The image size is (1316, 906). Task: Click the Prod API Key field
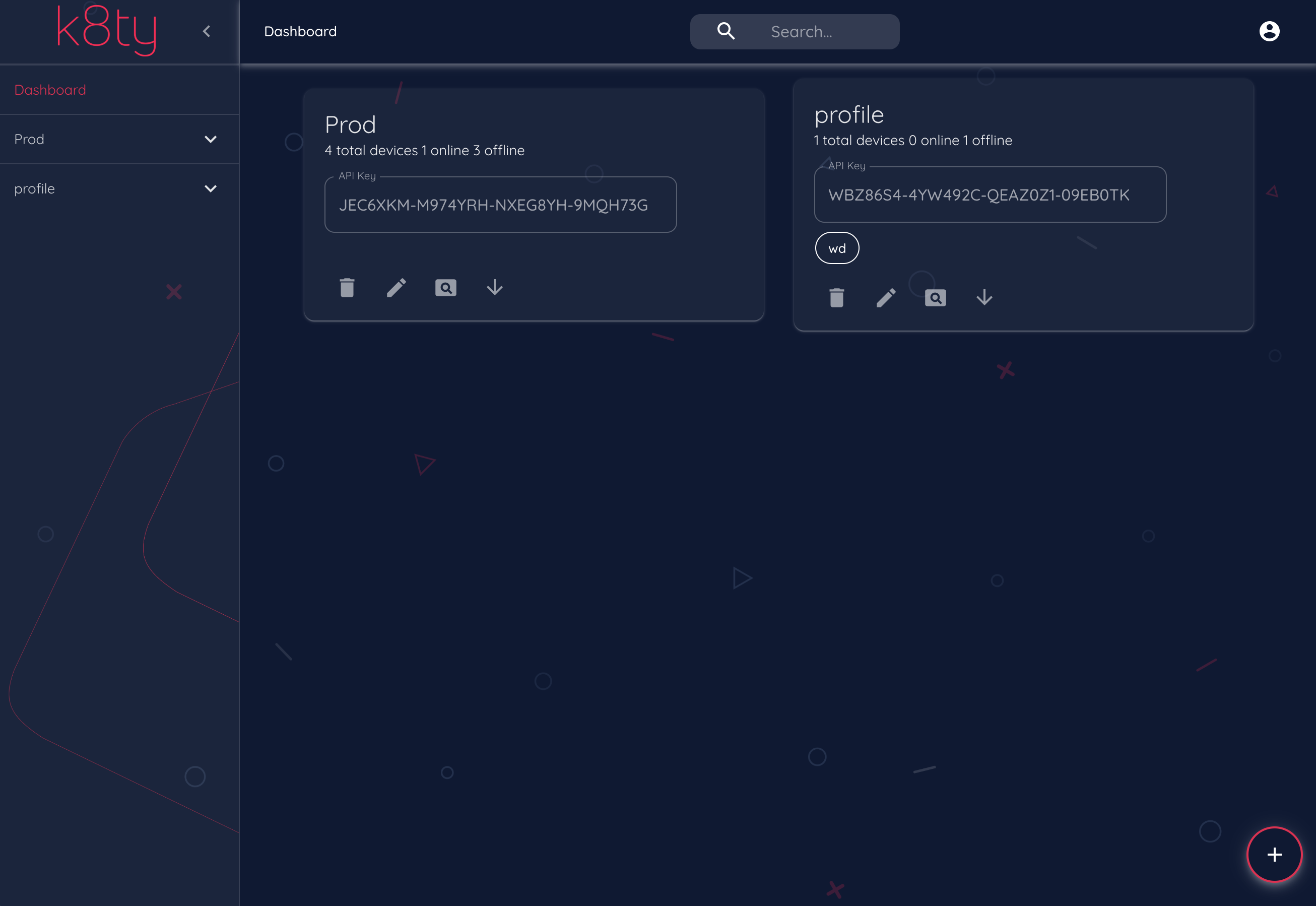coord(500,205)
